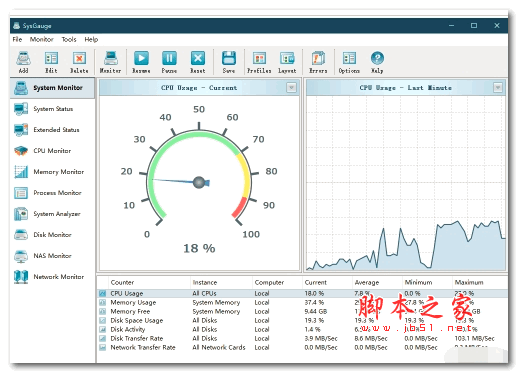Sort by the Minimum column header
Screen dimensions: 519x374
pos(427,282)
